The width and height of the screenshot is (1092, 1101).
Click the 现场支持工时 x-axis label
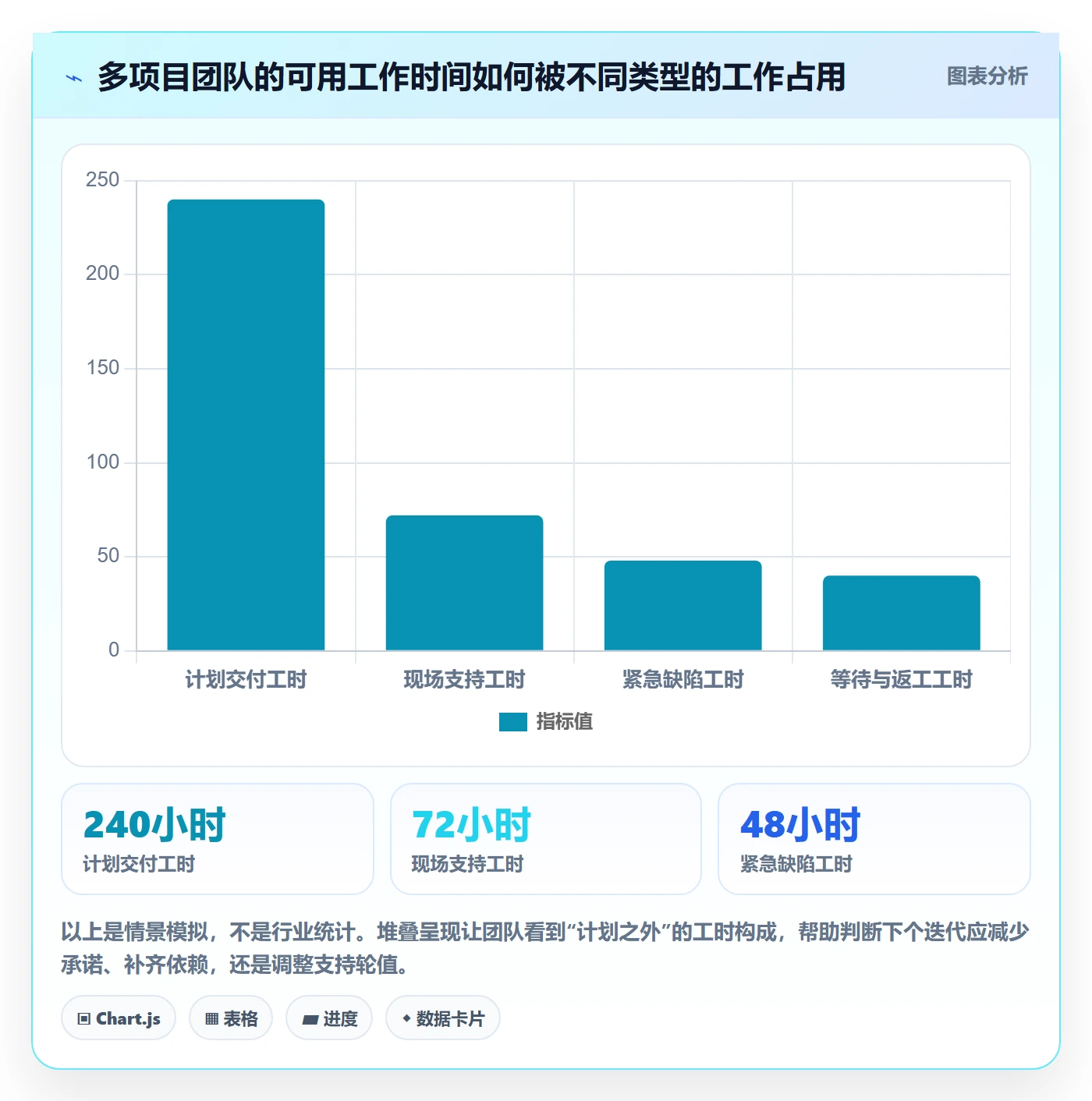[464, 680]
